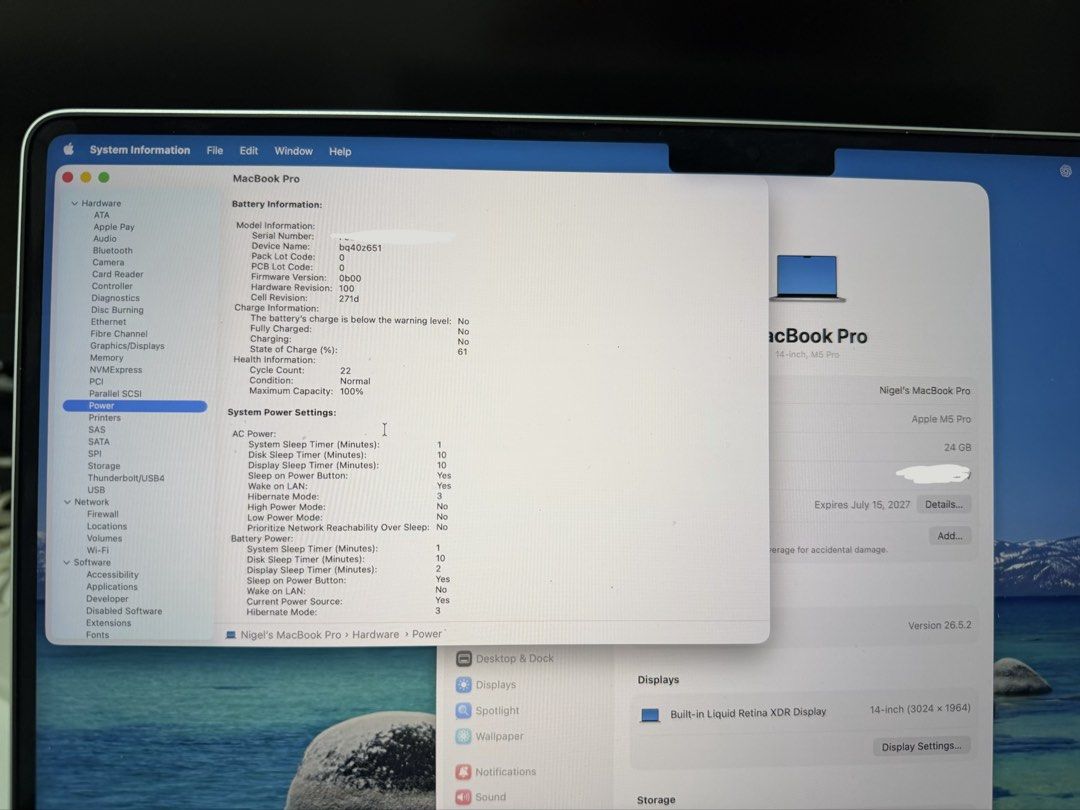Select Volumes under Network

pos(104,539)
